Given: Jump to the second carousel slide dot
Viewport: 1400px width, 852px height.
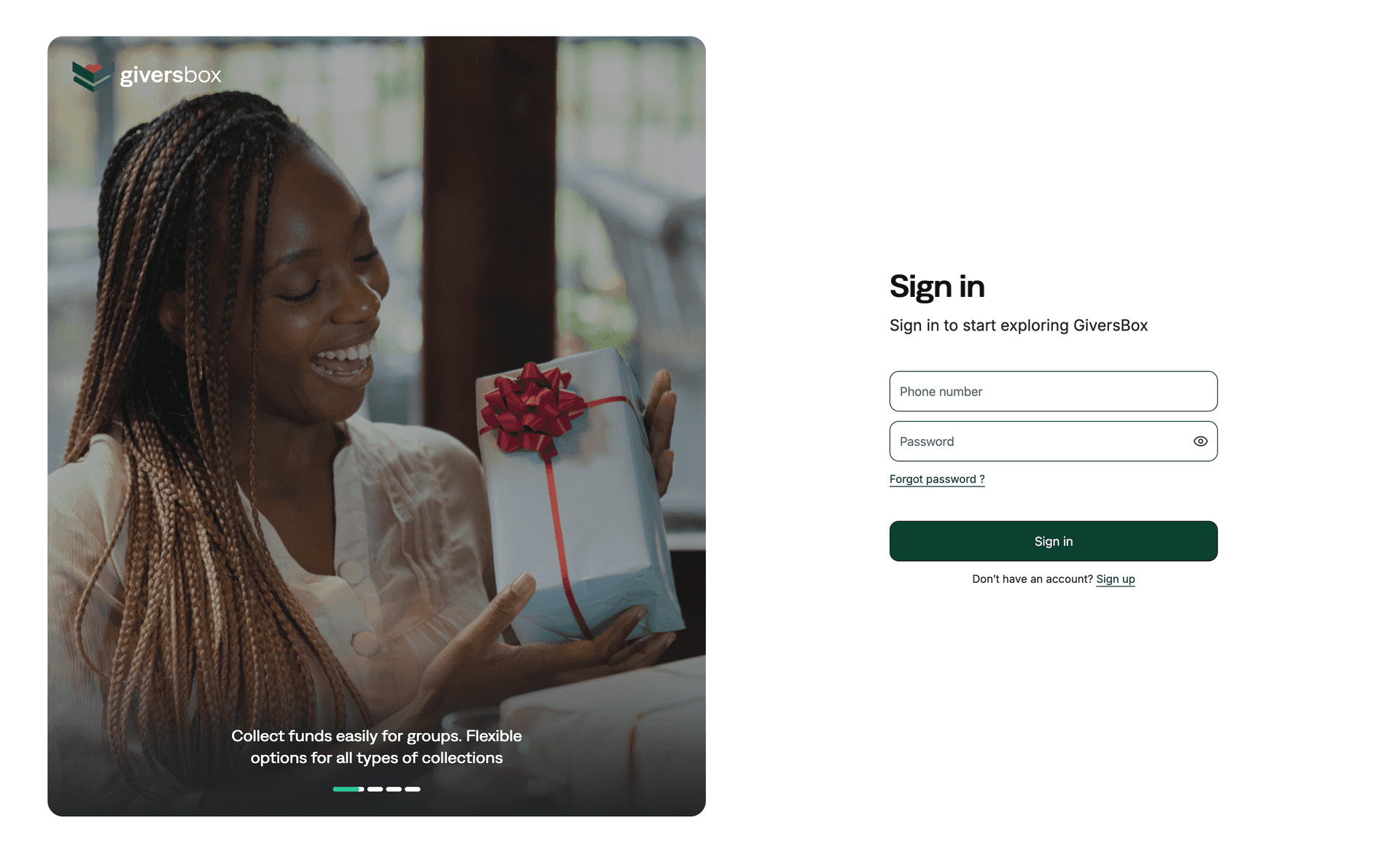Looking at the screenshot, I should pyautogui.click(x=375, y=789).
